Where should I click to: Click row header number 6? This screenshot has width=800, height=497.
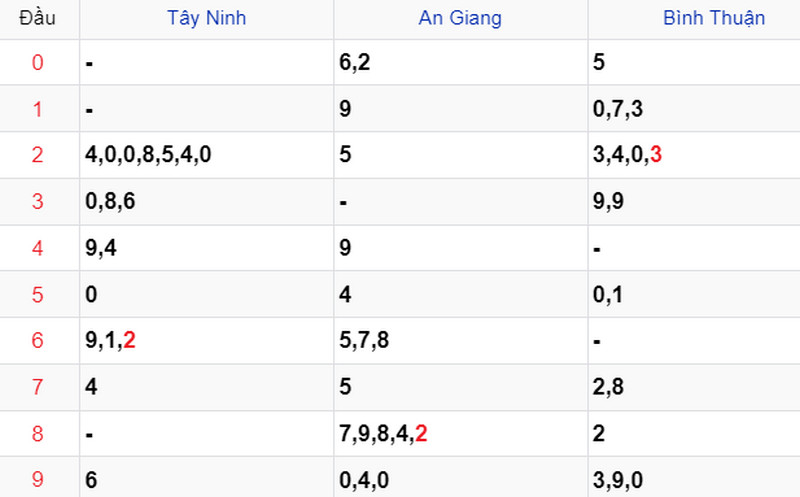pyautogui.click(x=38, y=340)
